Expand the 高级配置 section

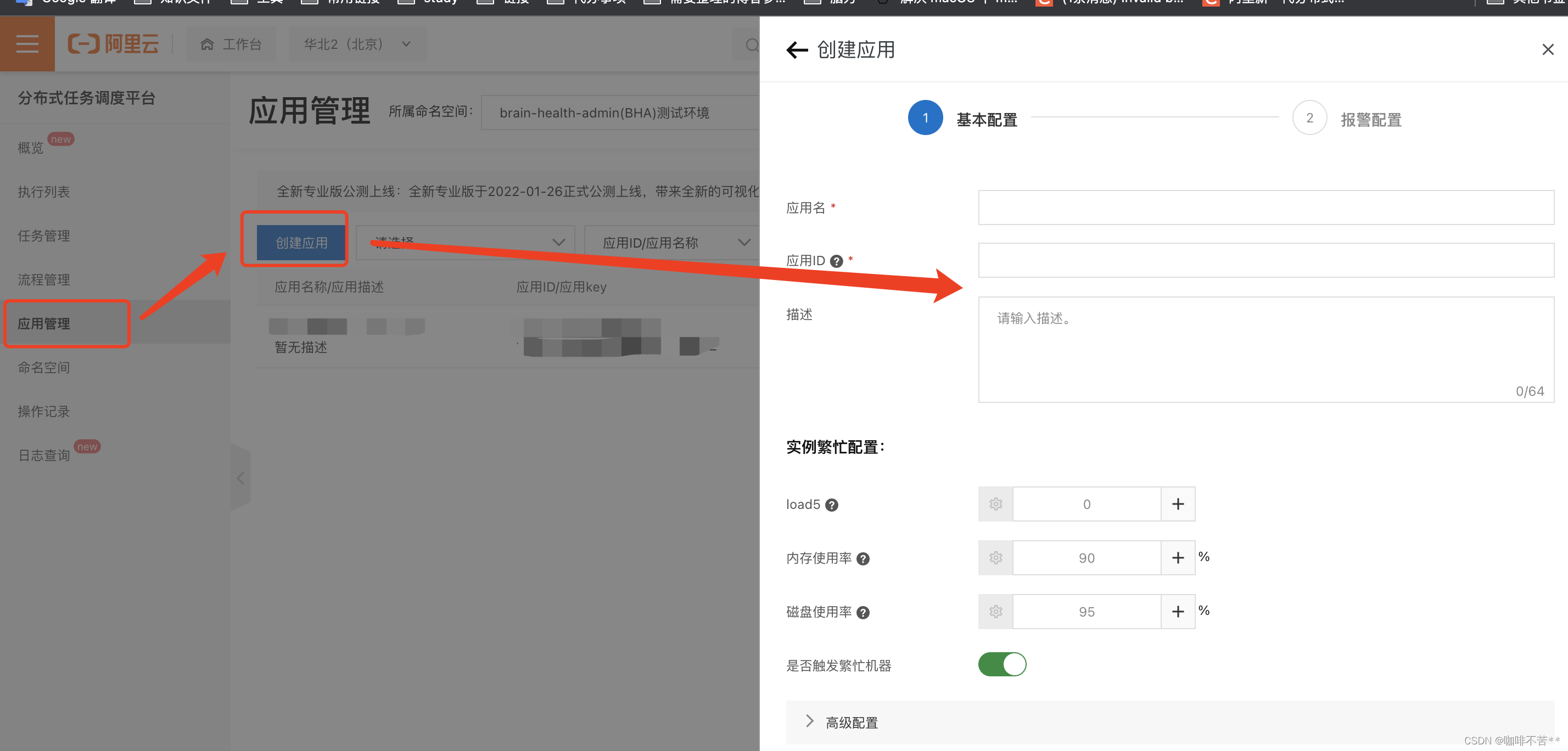coord(1169,722)
